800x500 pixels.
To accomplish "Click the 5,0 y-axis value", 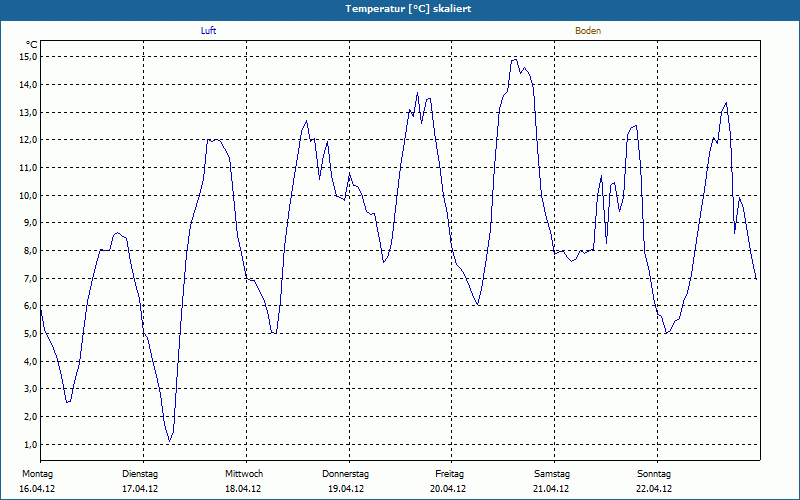I will 31,334.
